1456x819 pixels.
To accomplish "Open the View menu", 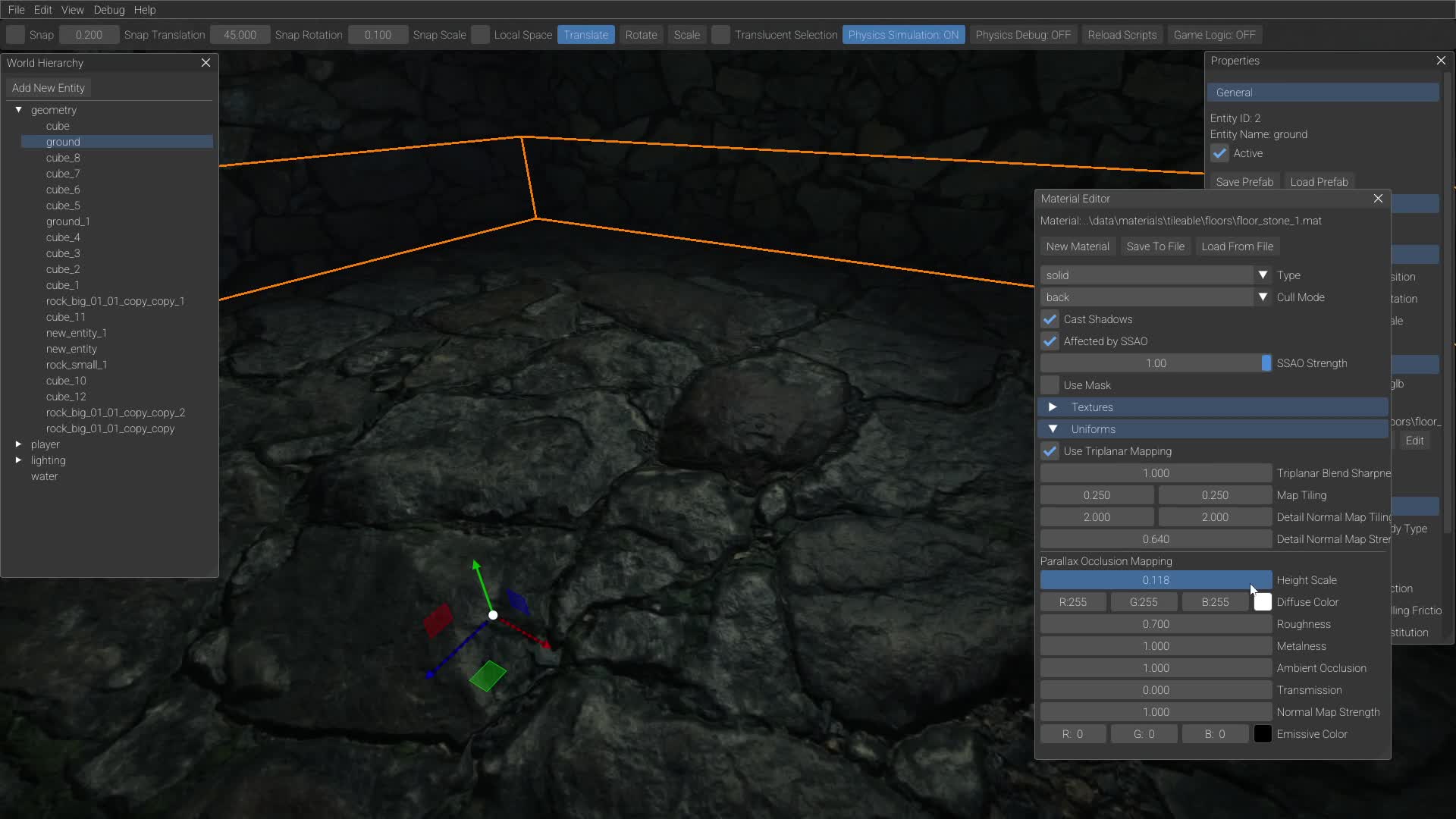I will click(x=73, y=10).
